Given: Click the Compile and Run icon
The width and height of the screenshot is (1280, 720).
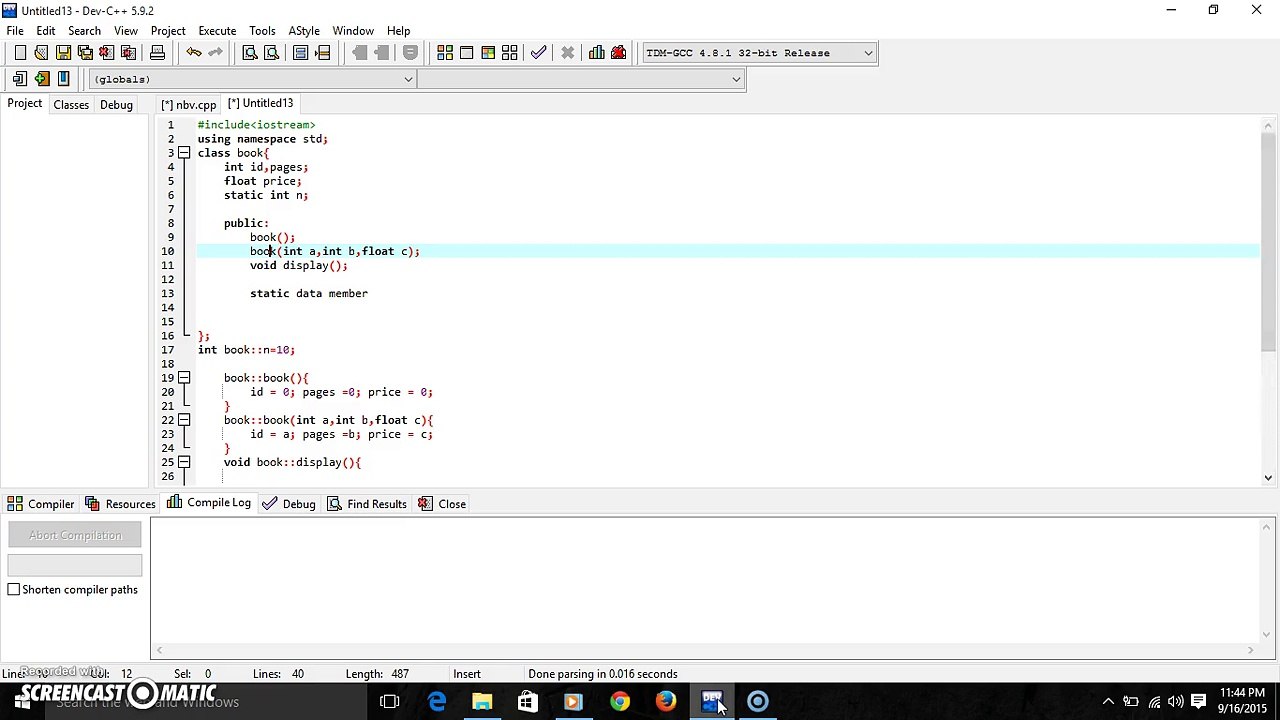Looking at the screenshot, I should click(488, 52).
